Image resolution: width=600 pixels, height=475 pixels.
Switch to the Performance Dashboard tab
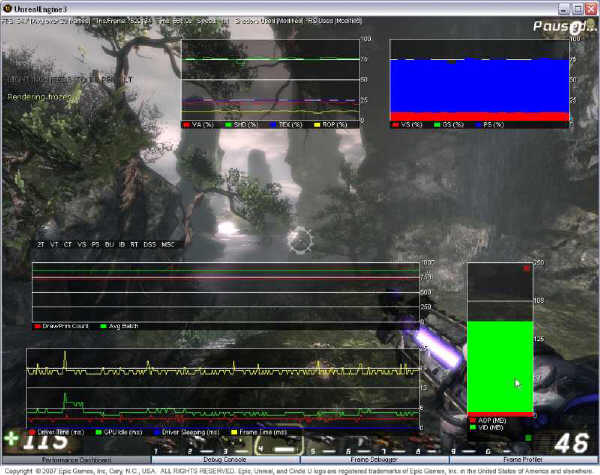pyautogui.click(x=76, y=460)
